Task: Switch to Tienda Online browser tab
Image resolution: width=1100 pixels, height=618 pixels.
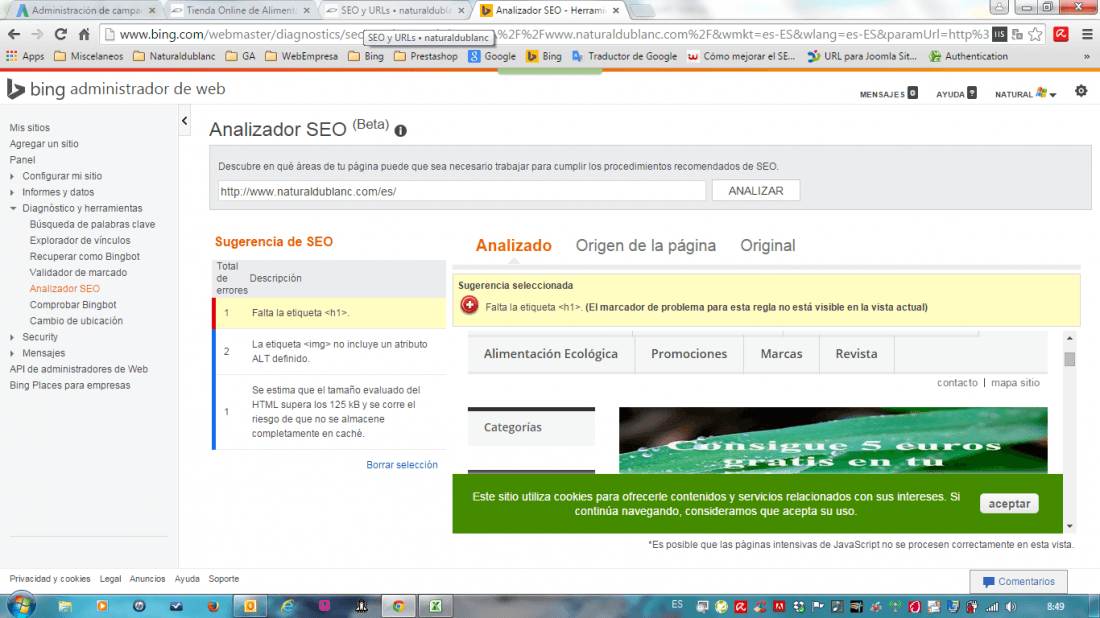Action: click(x=241, y=11)
